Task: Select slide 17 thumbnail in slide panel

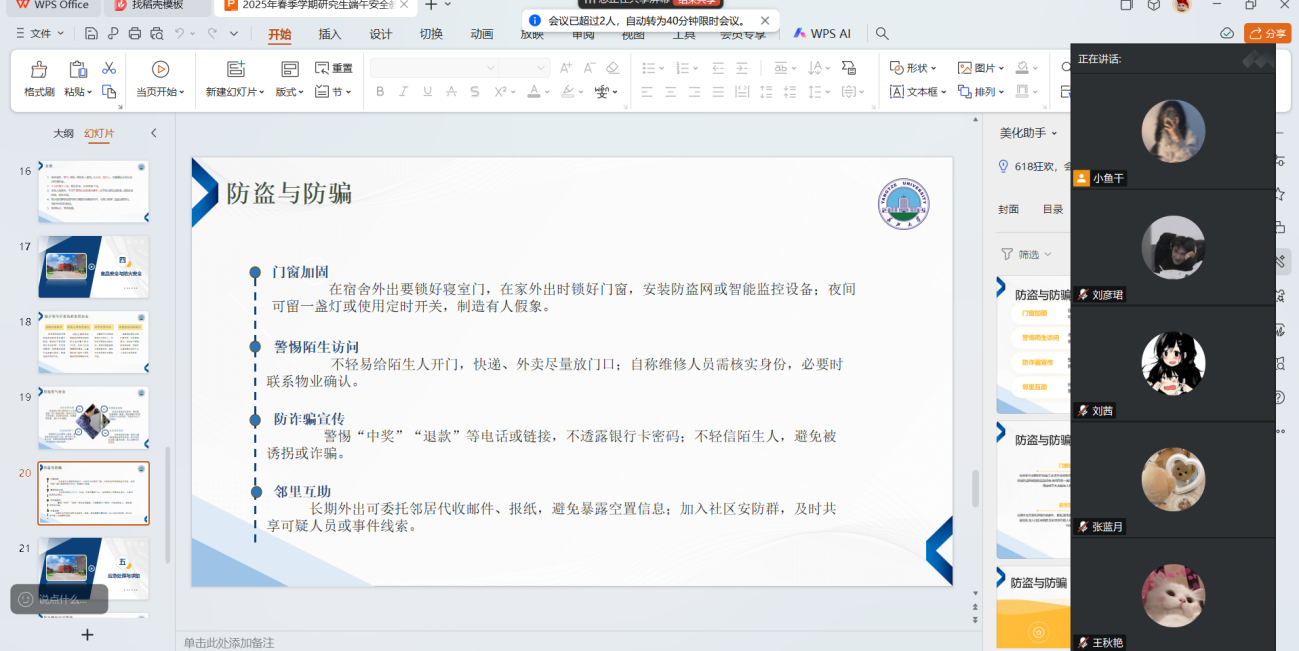Action: point(93,267)
